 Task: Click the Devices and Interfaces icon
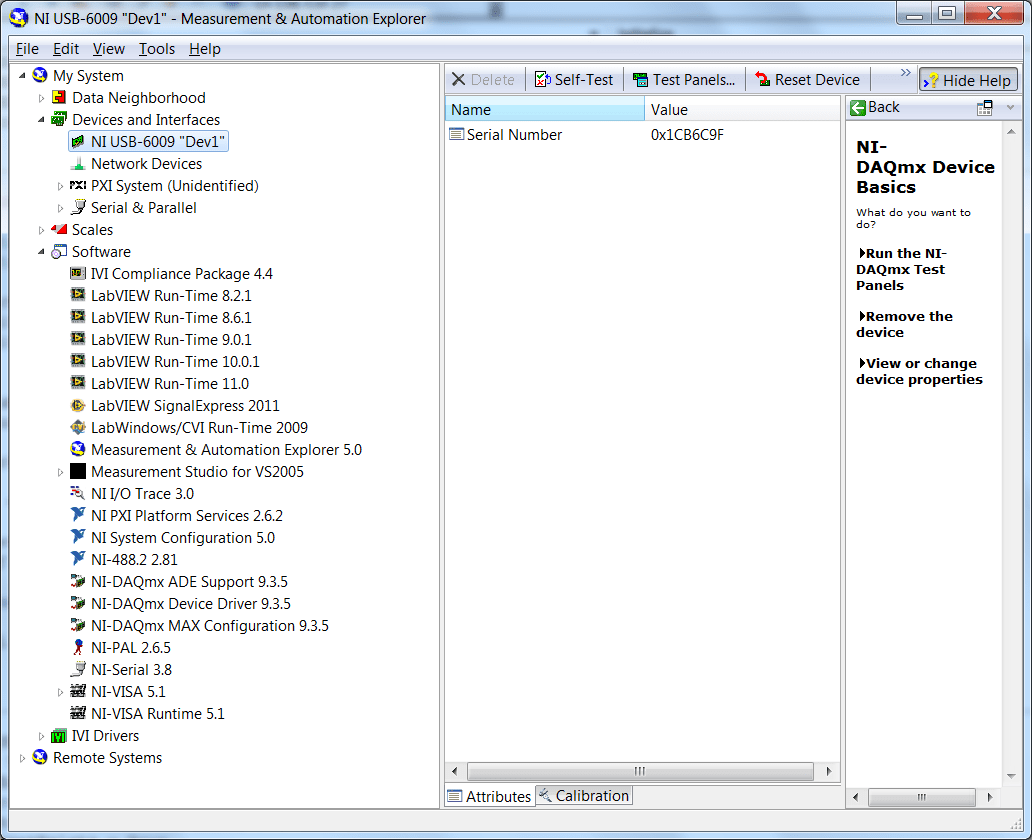click(x=59, y=119)
